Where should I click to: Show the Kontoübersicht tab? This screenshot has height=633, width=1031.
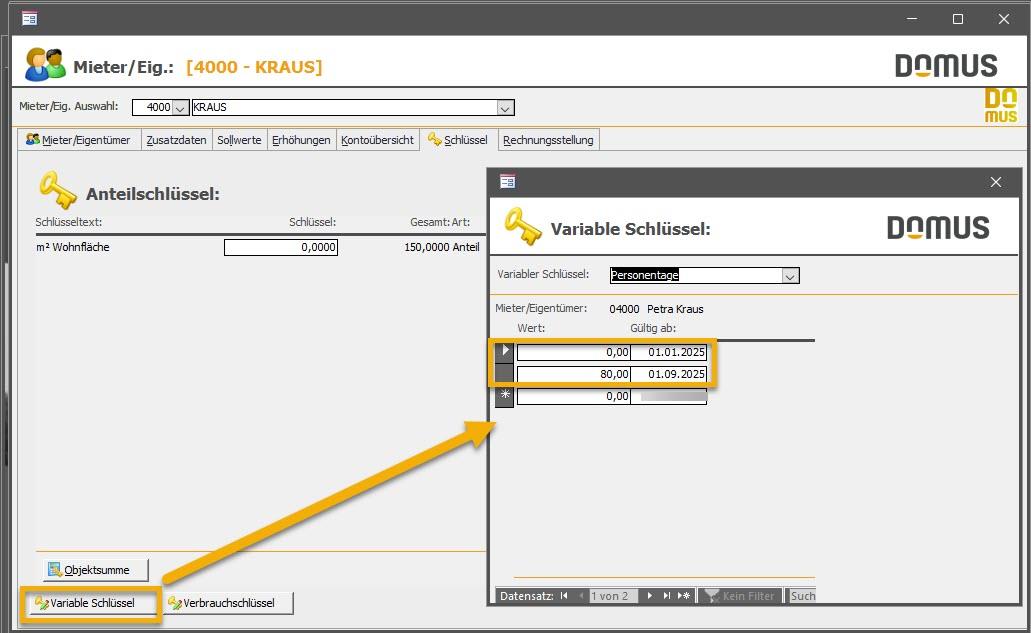tap(377, 140)
